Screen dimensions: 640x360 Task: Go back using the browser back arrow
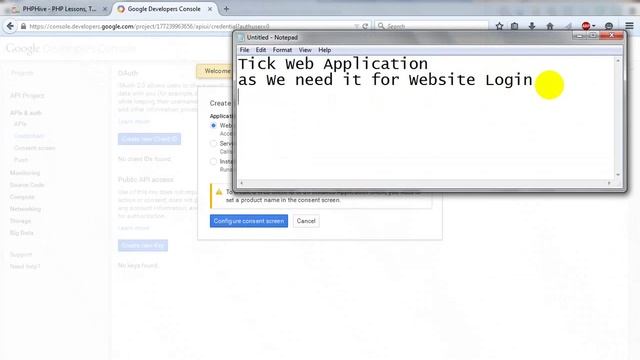(x=10, y=26)
